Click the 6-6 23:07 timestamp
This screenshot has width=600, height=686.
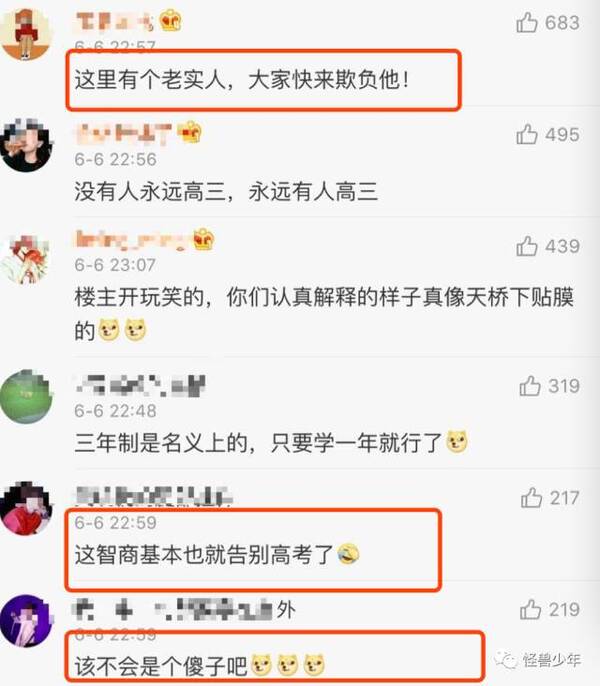pos(115,265)
